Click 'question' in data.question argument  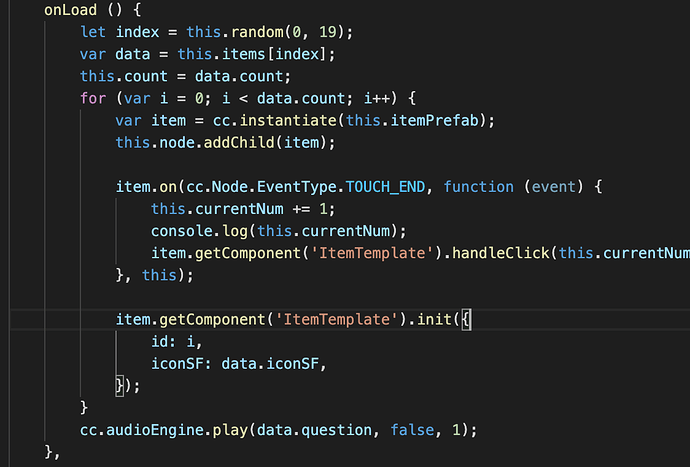(x=337, y=430)
